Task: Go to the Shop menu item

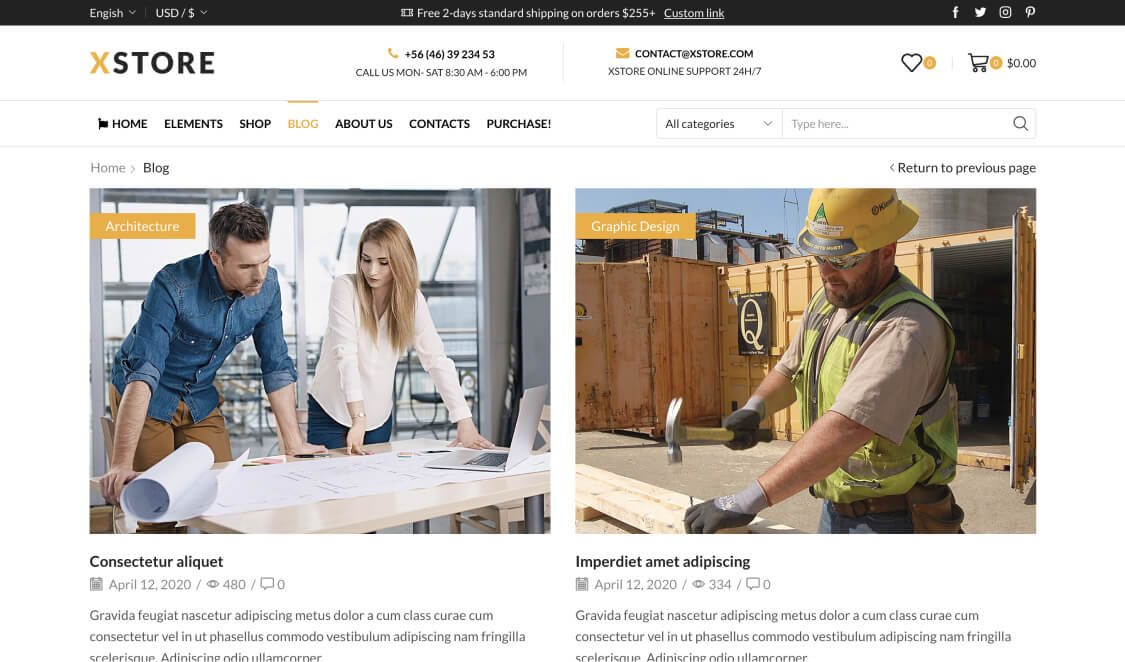Action: tap(255, 124)
